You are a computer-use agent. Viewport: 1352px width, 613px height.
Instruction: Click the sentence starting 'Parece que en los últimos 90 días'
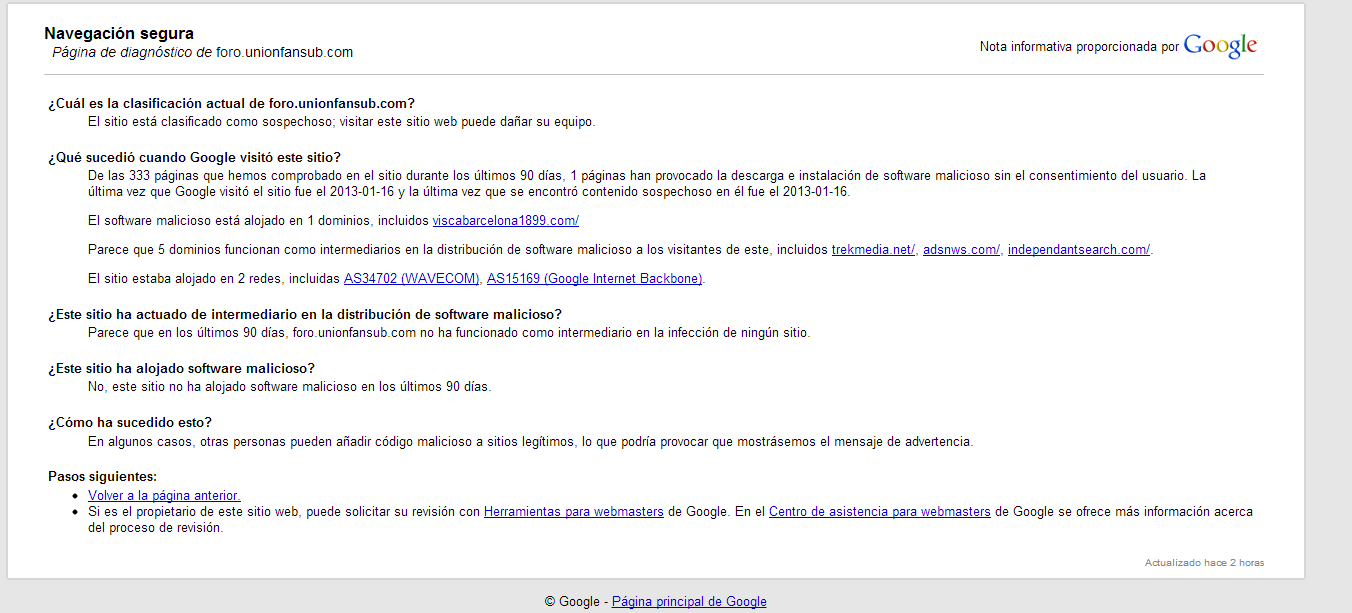(449, 332)
